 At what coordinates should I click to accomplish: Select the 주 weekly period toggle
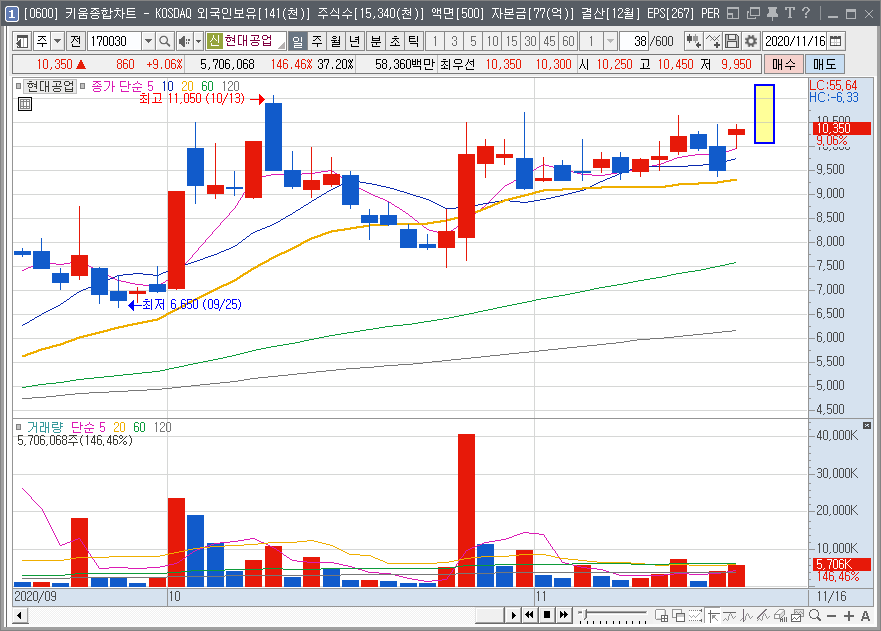point(317,41)
